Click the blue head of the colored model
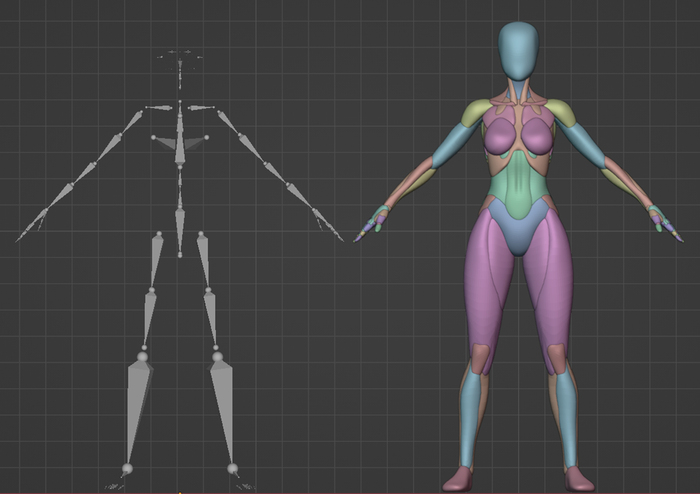Image resolution: width=700 pixels, height=494 pixels. pos(517,50)
